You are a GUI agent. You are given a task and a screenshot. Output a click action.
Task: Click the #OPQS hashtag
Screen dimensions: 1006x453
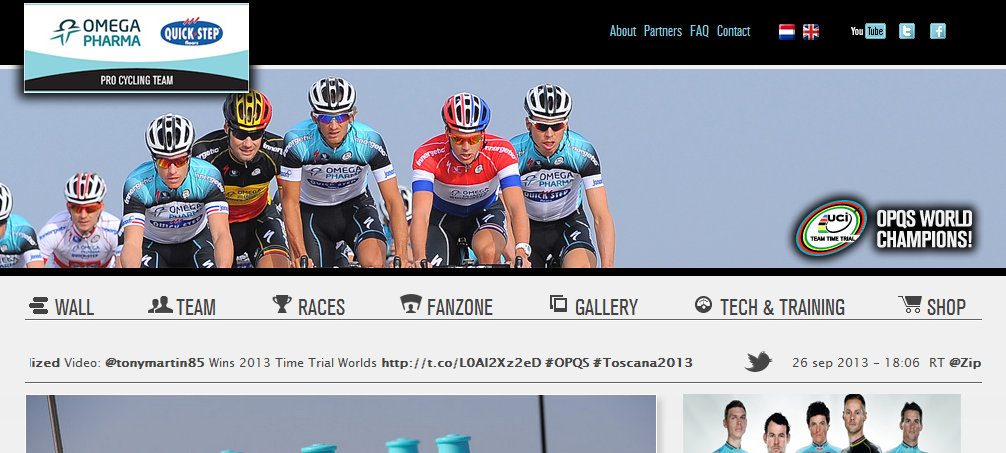[x=567, y=363]
